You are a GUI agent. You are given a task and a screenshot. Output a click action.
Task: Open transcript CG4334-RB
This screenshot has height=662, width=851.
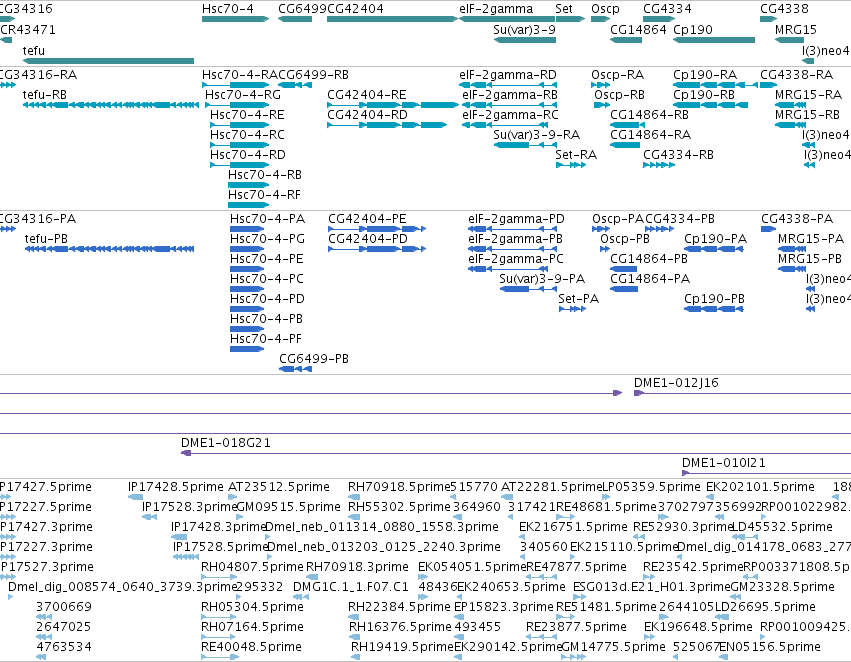pos(659,165)
